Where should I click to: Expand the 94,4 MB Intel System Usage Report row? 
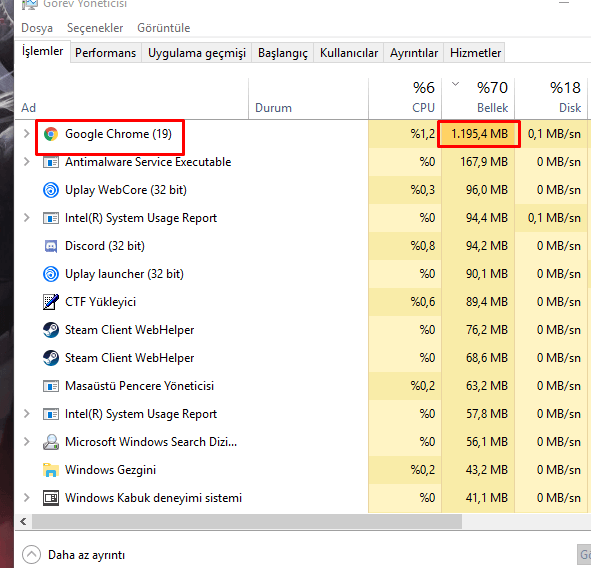(26, 217)
